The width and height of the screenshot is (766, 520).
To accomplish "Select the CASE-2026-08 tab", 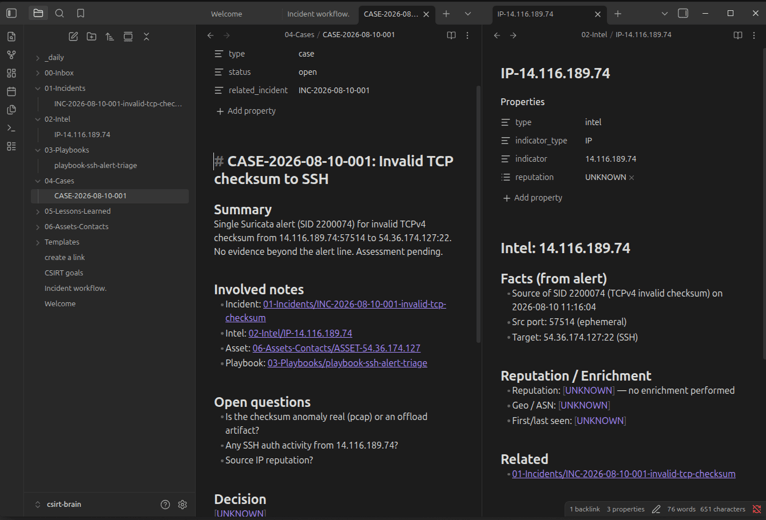I will [x=391, y=14].
